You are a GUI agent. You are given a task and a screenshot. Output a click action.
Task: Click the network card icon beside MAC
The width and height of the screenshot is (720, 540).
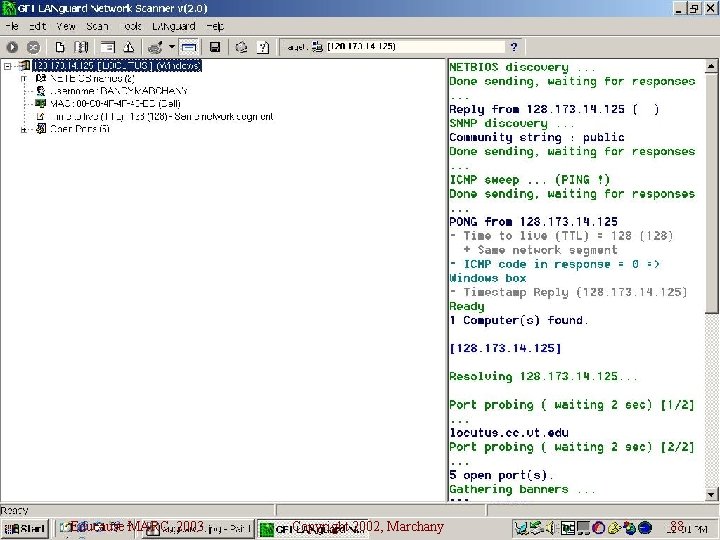(x=41, y=103)
